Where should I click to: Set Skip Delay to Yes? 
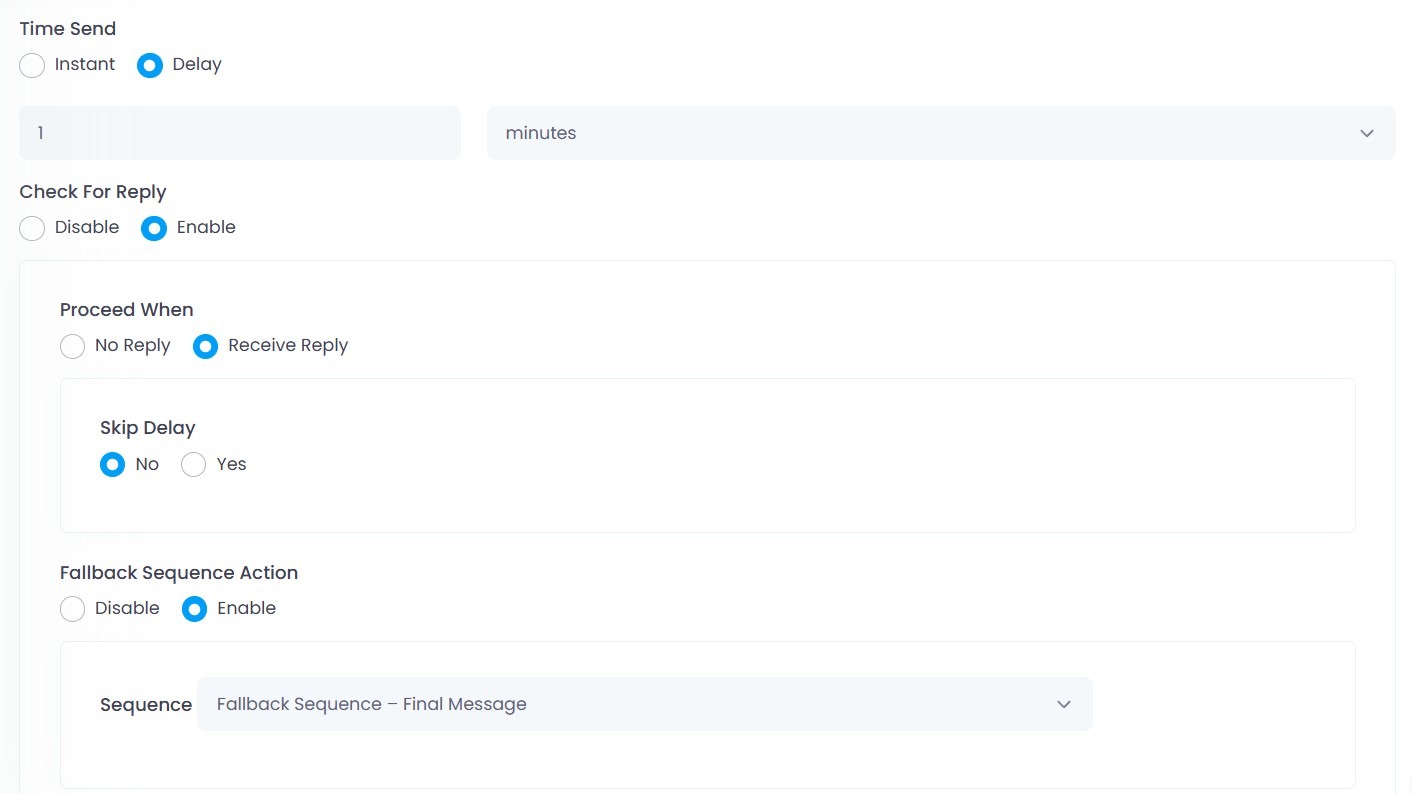pyautogui.click(x=194, y=465)
